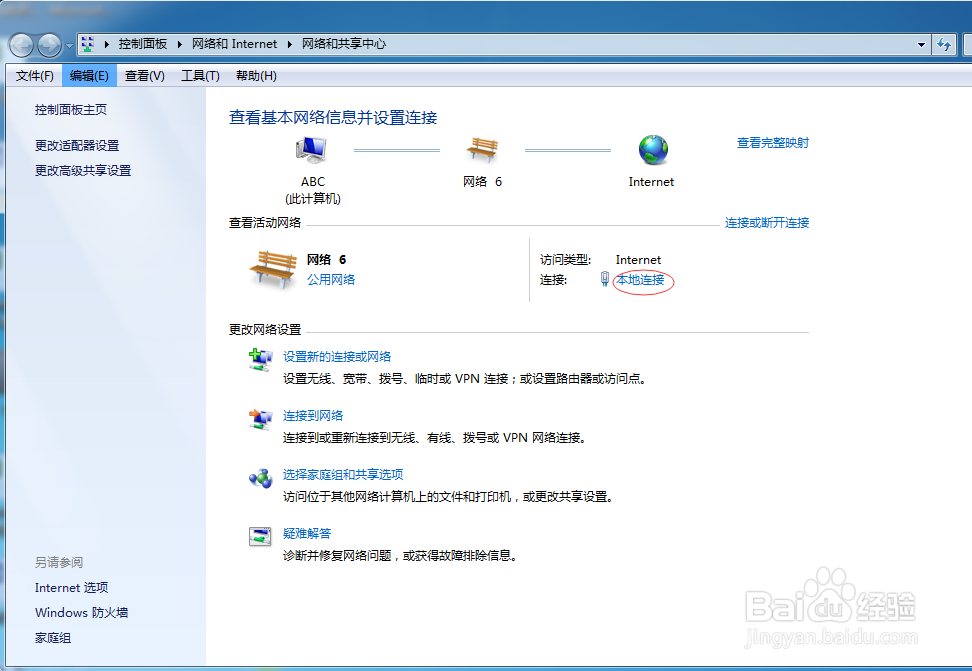
Task: Click the refresh icon in the address bar
Action: (944, 44)
